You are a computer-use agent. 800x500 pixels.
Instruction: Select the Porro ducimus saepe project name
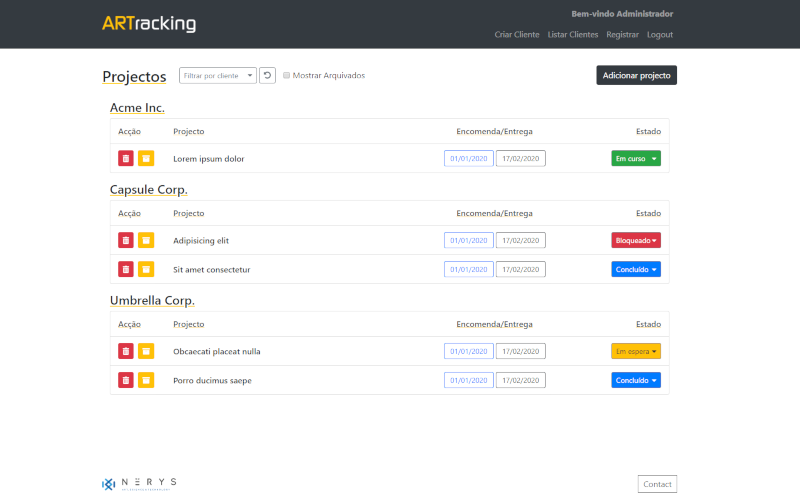[x=212, y=381]
